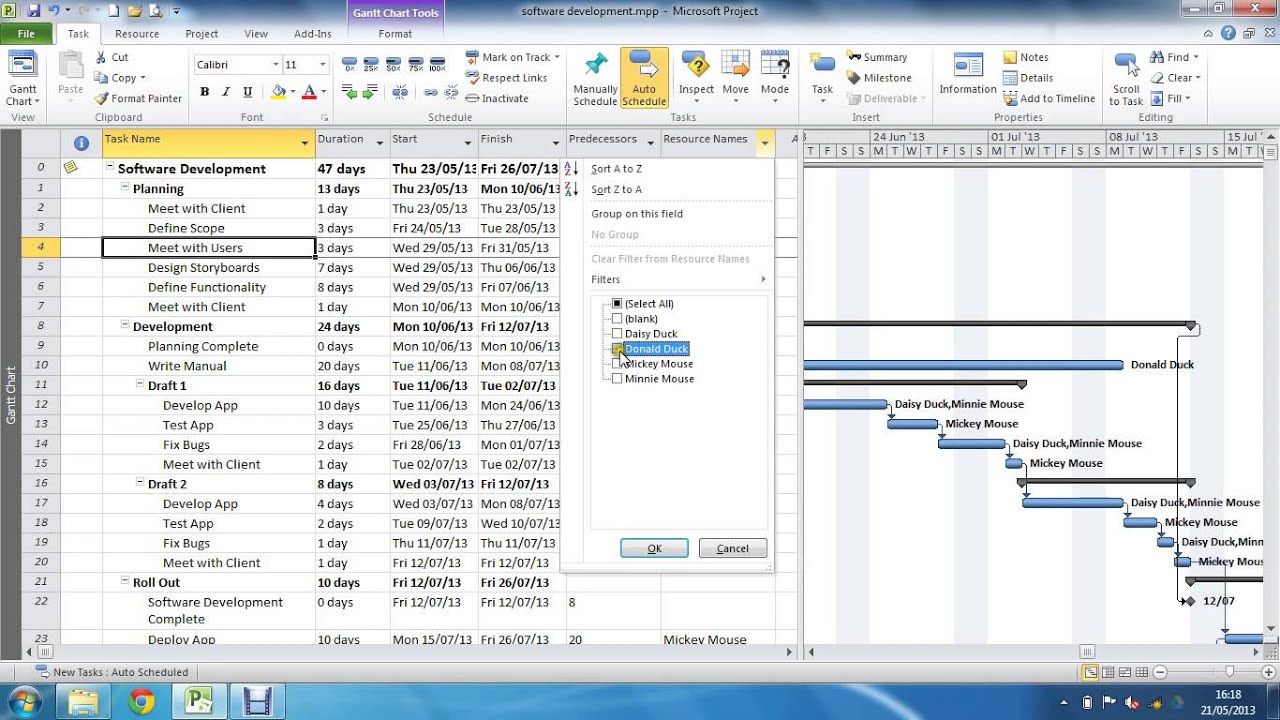Collapse the Roll Out summary task
Screen dimensions: 1280x720
[125, 582]
